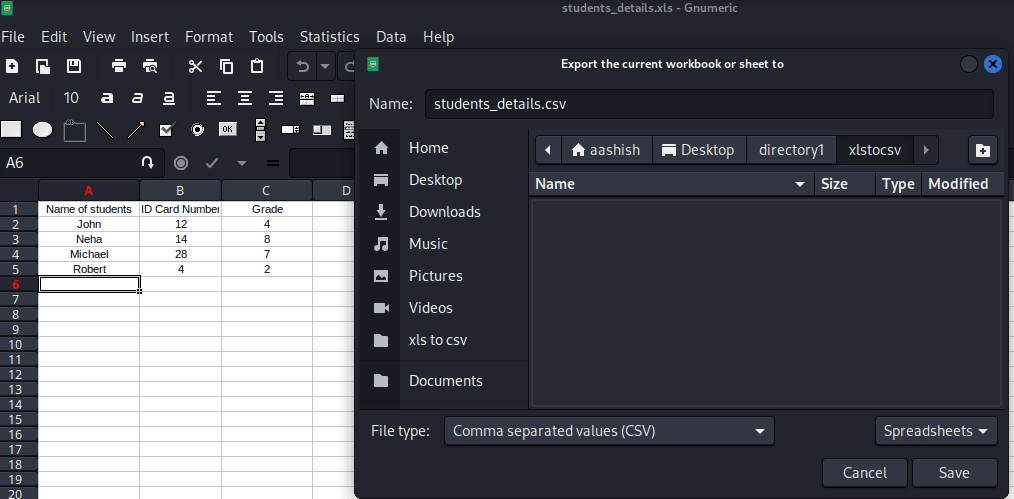Insert a checkbox form control
This screenshot has height=499, width=1014.
point(167,130)
